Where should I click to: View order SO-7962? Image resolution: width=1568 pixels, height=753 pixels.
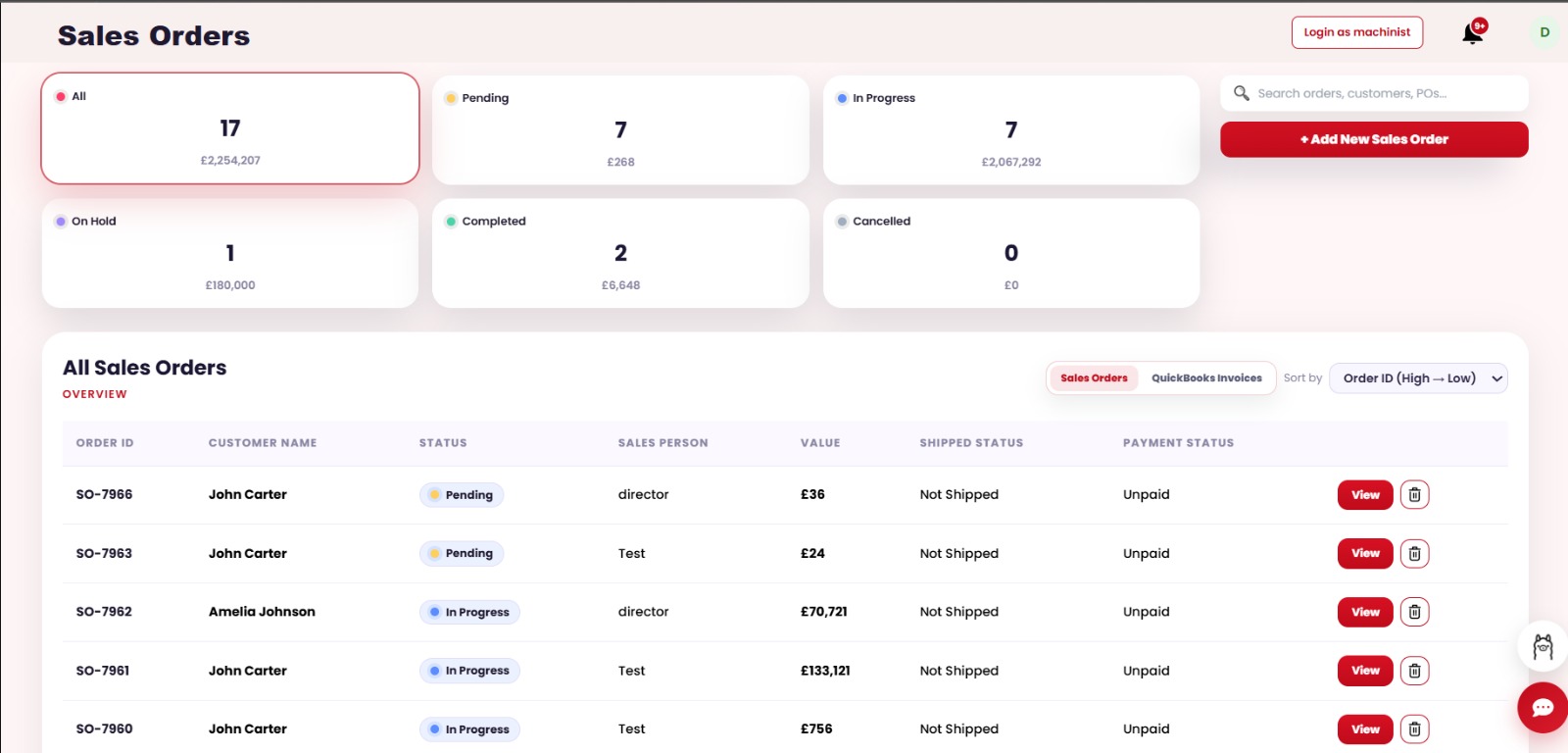[x=1365, y=612]
